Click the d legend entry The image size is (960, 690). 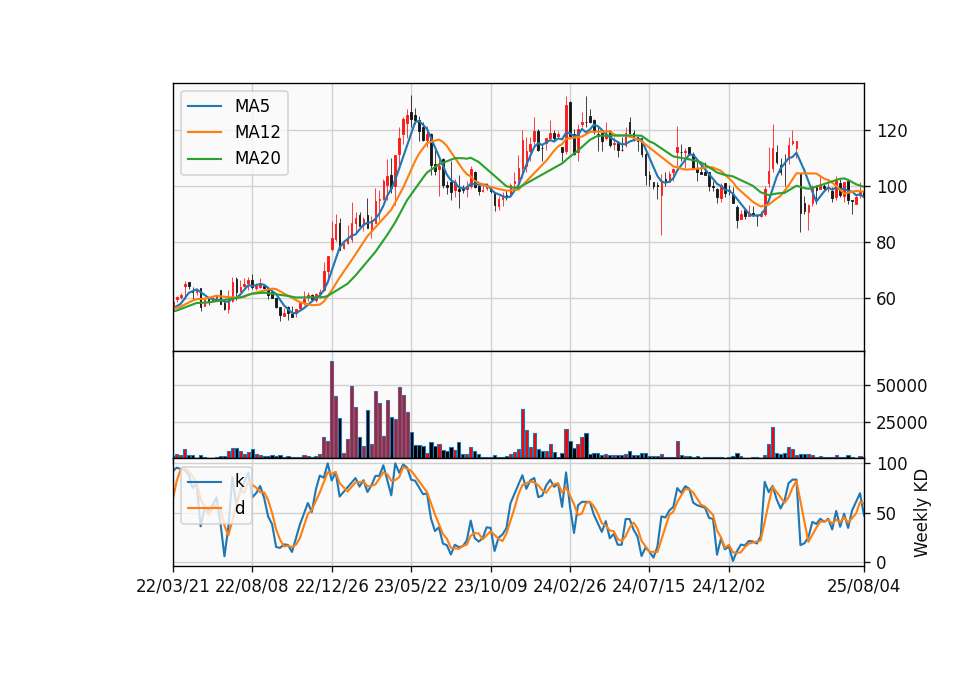pos(239,508)
